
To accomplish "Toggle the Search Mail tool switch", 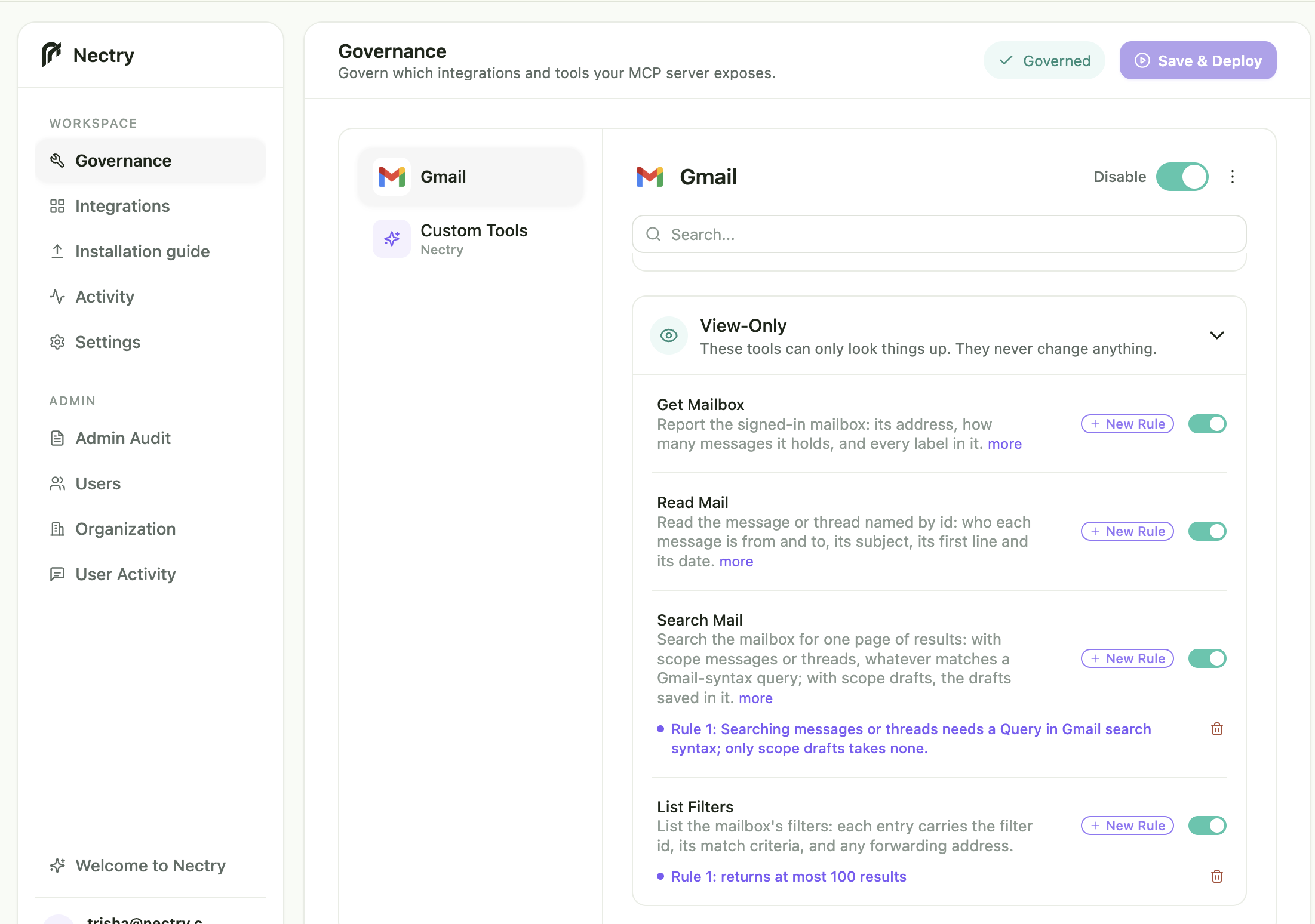I will point(1207,658).
